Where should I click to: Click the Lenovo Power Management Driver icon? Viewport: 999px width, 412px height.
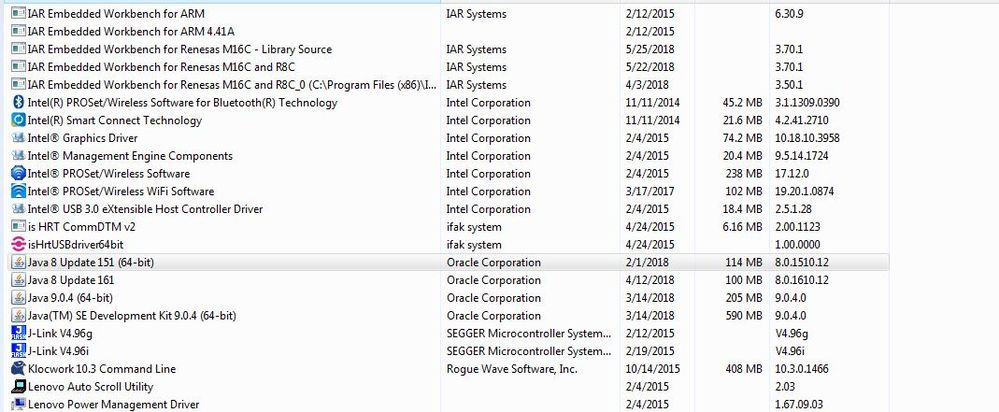click(x=18, y=404)
